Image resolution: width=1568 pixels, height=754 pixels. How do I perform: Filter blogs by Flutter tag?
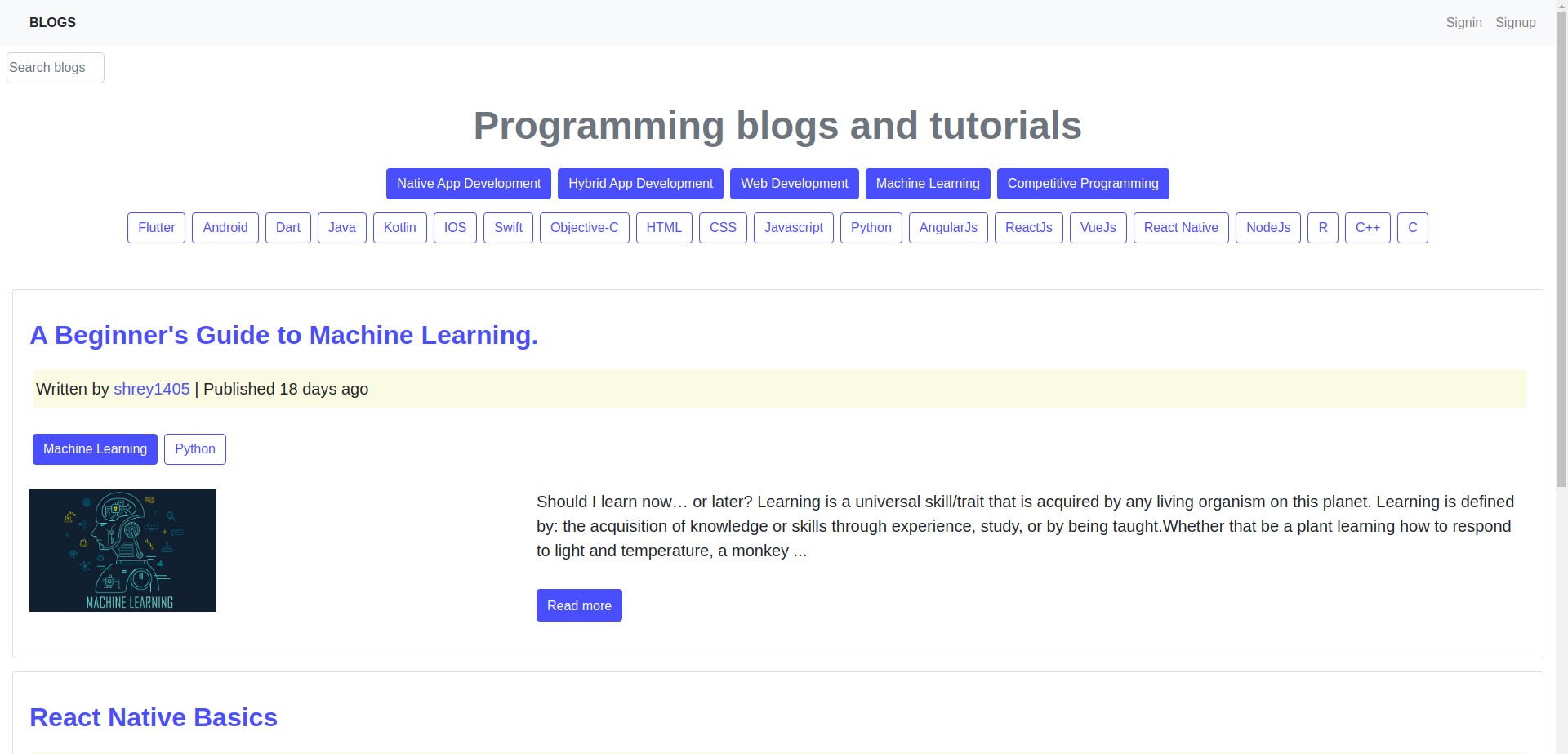156,228
